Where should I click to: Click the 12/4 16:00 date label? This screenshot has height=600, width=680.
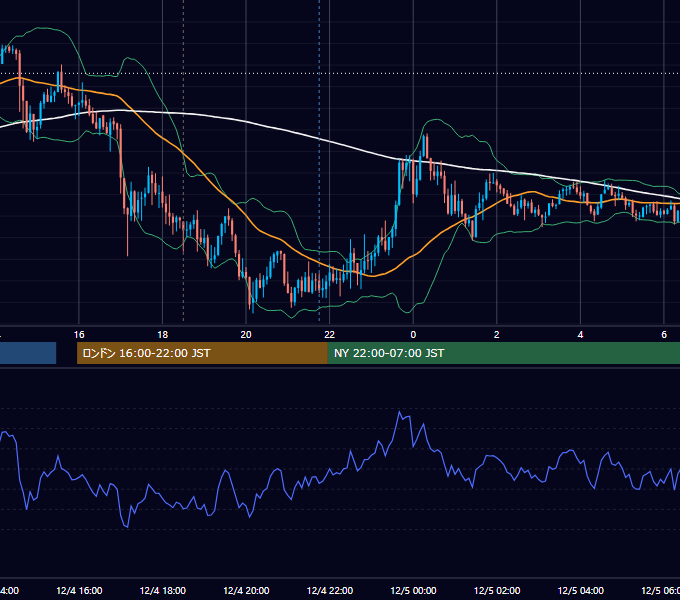tap(79, 590)
